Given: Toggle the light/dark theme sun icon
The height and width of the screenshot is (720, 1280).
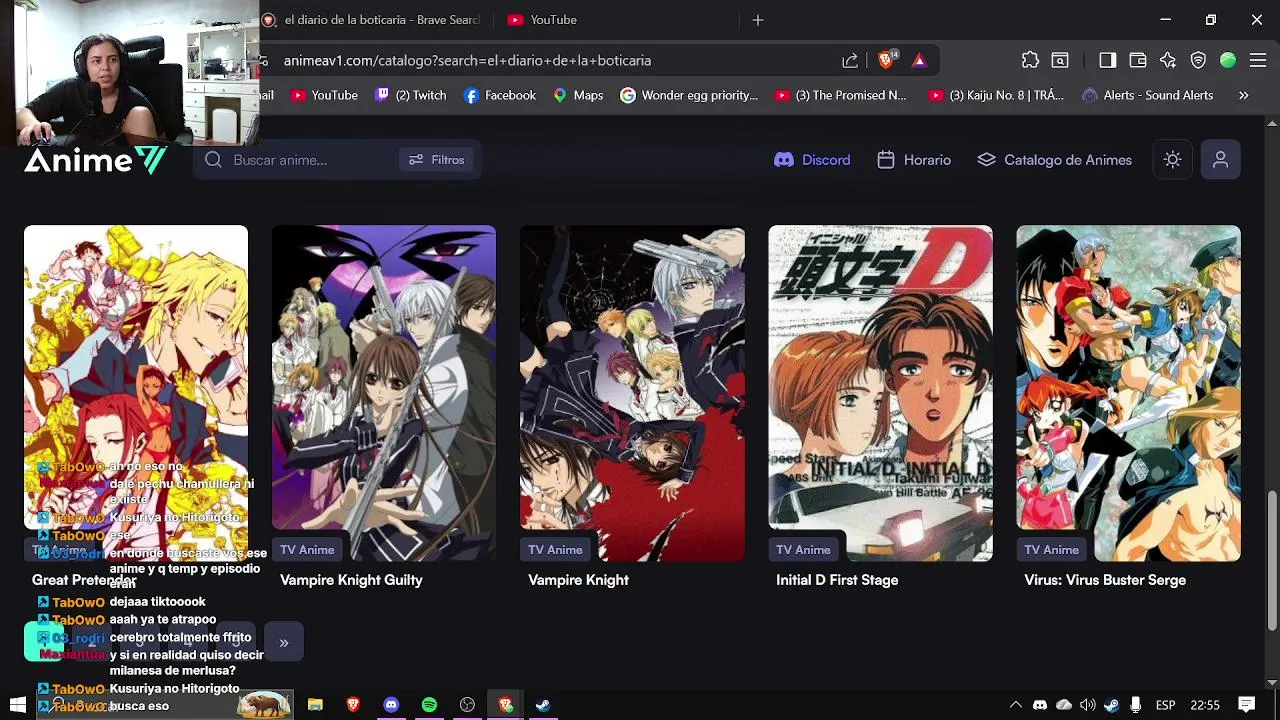Looking at the screenshot, I should [1173, 160].
